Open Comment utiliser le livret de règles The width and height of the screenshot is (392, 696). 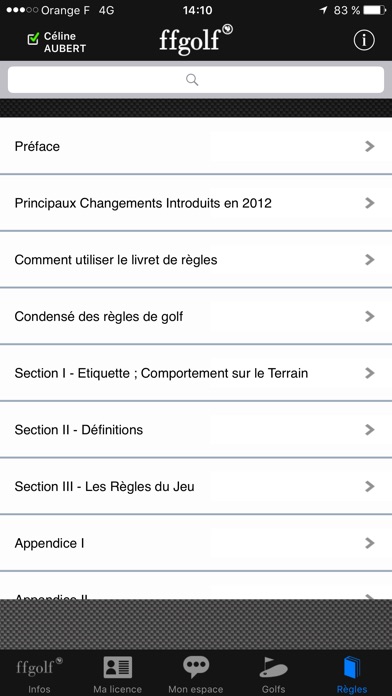(196, 260)
